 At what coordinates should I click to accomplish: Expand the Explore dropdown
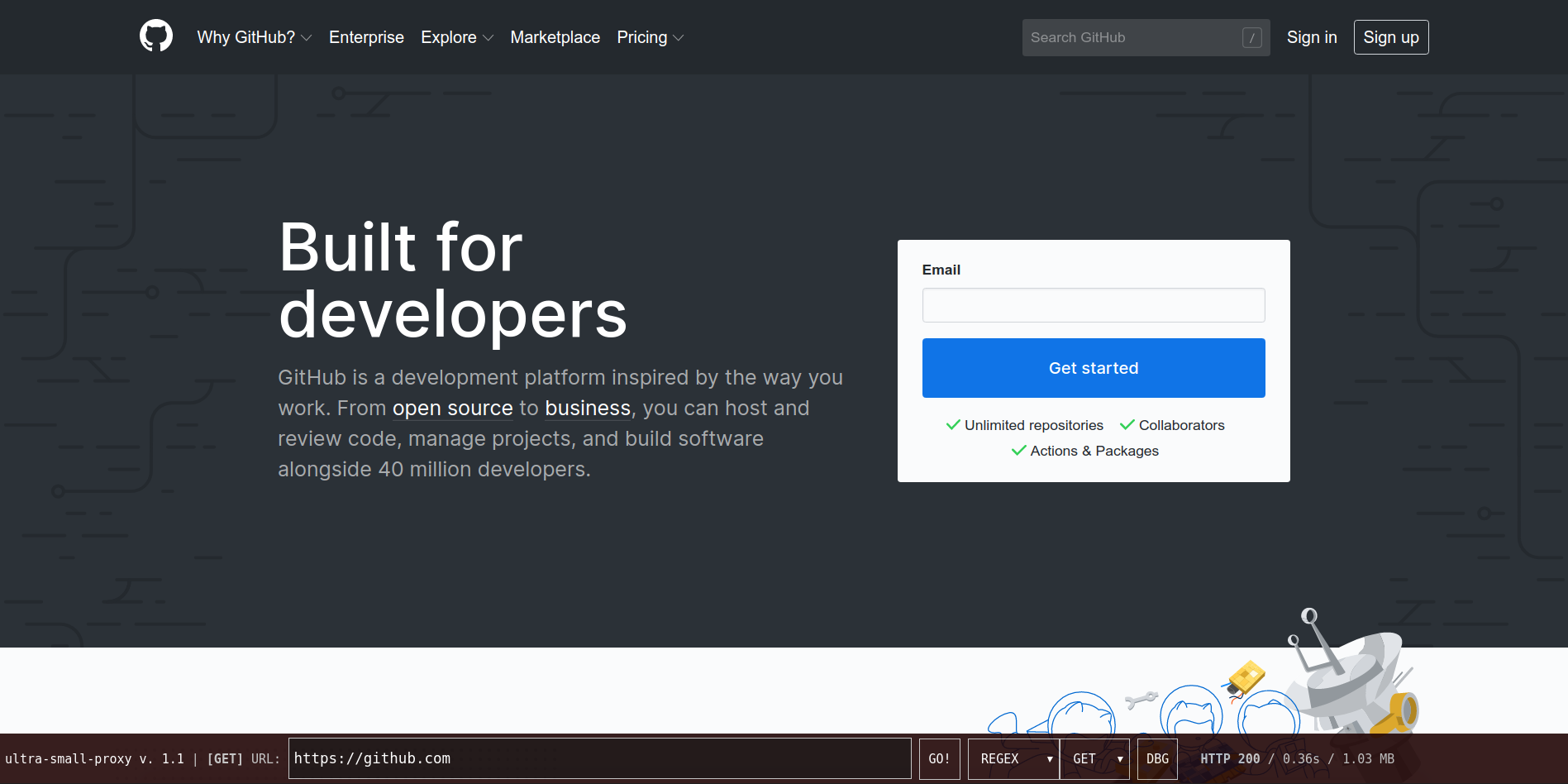point(457,37)
